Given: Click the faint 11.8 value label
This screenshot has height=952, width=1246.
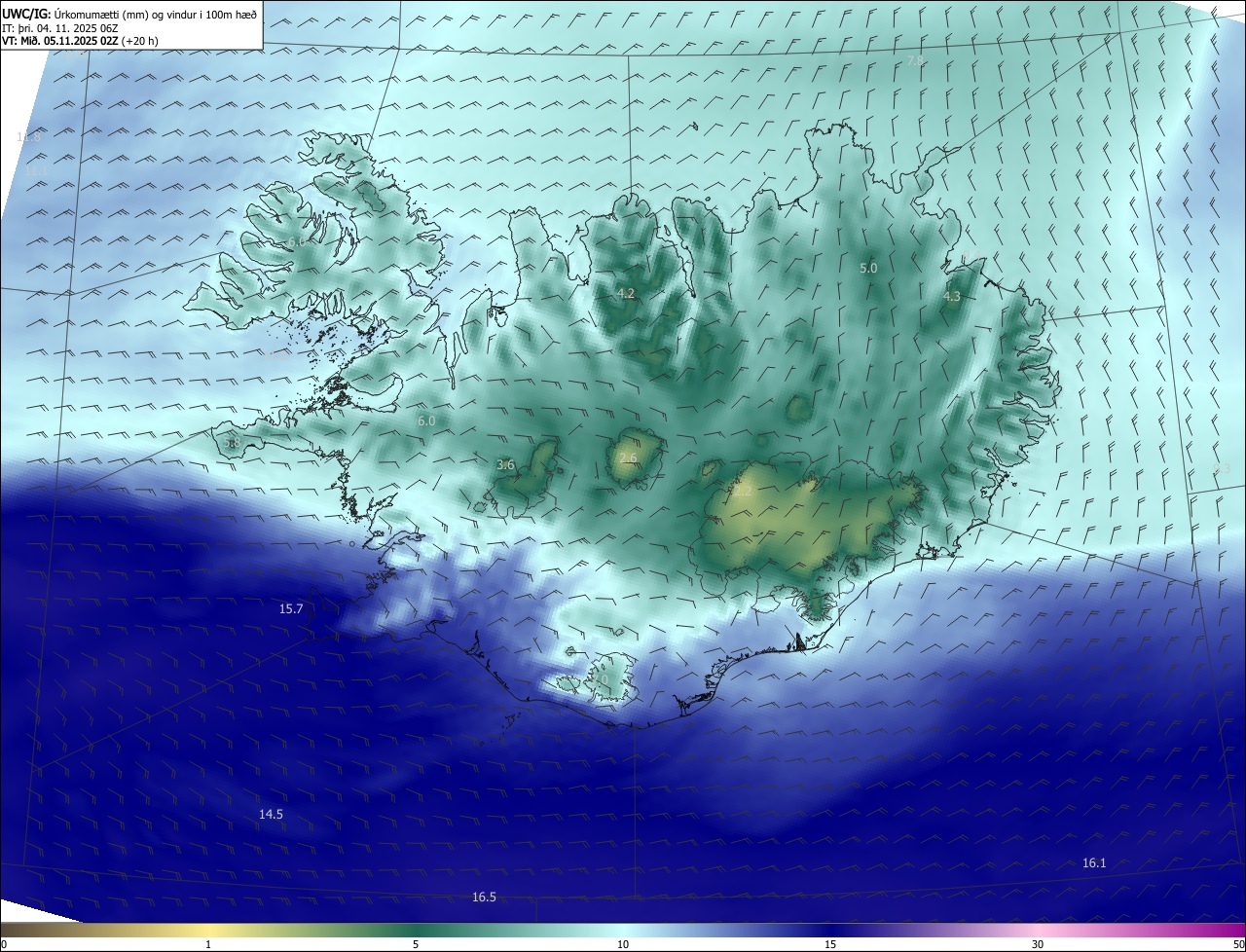Looking at the screenshot, I should click(29, 137).
